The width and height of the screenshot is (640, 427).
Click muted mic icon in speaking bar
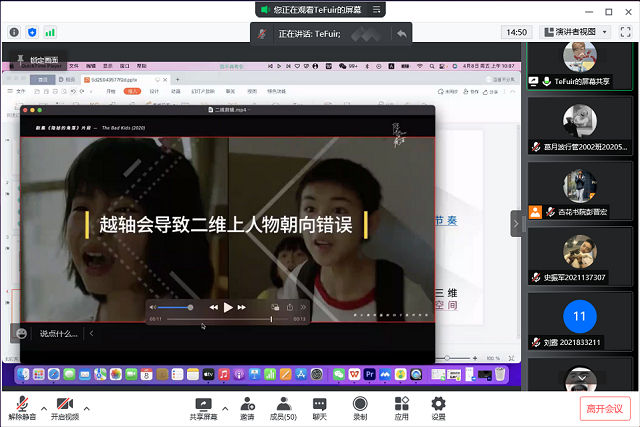click(262, 34)
